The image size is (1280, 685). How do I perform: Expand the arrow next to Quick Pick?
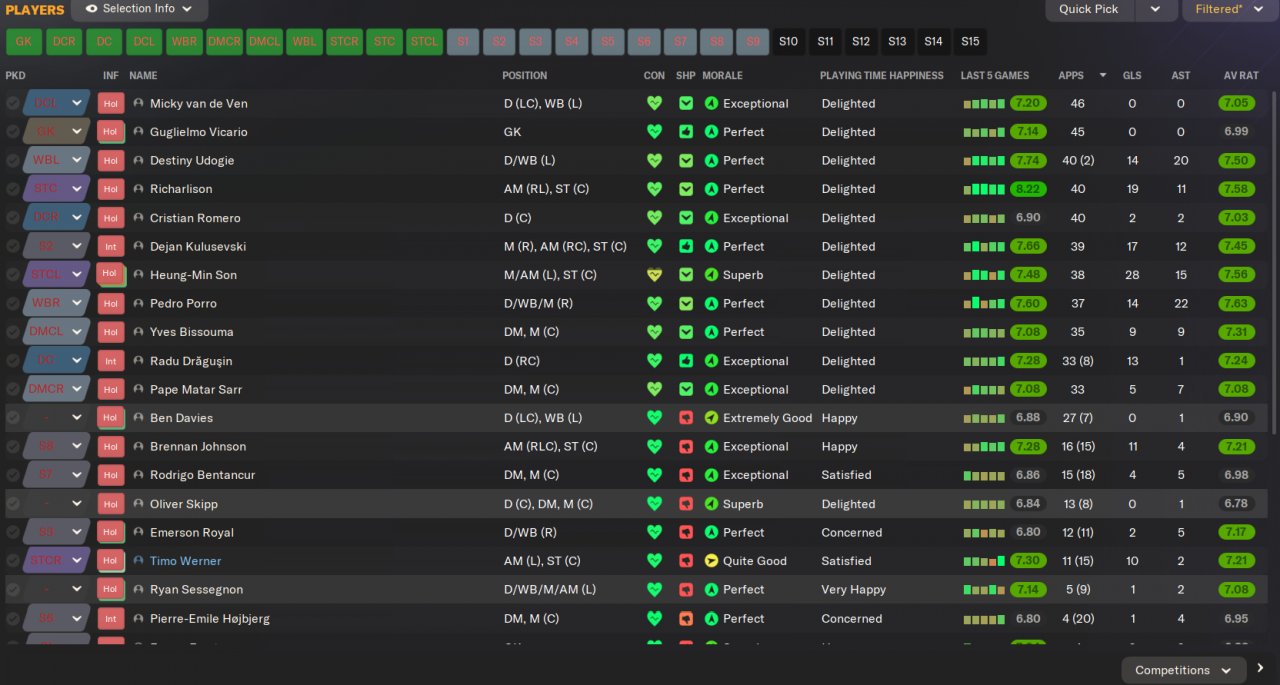(x=1155, y=9)
